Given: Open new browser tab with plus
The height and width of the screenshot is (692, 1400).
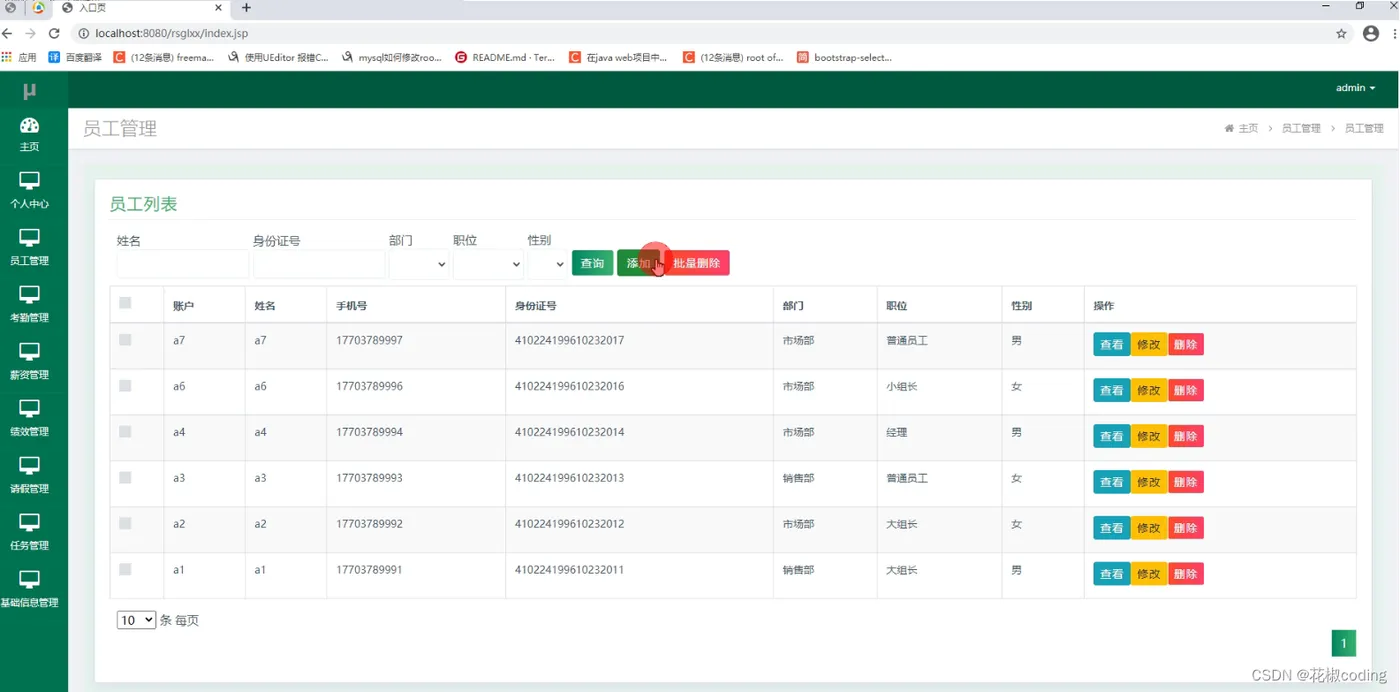Looking at the screenshot, I should 246,7.
